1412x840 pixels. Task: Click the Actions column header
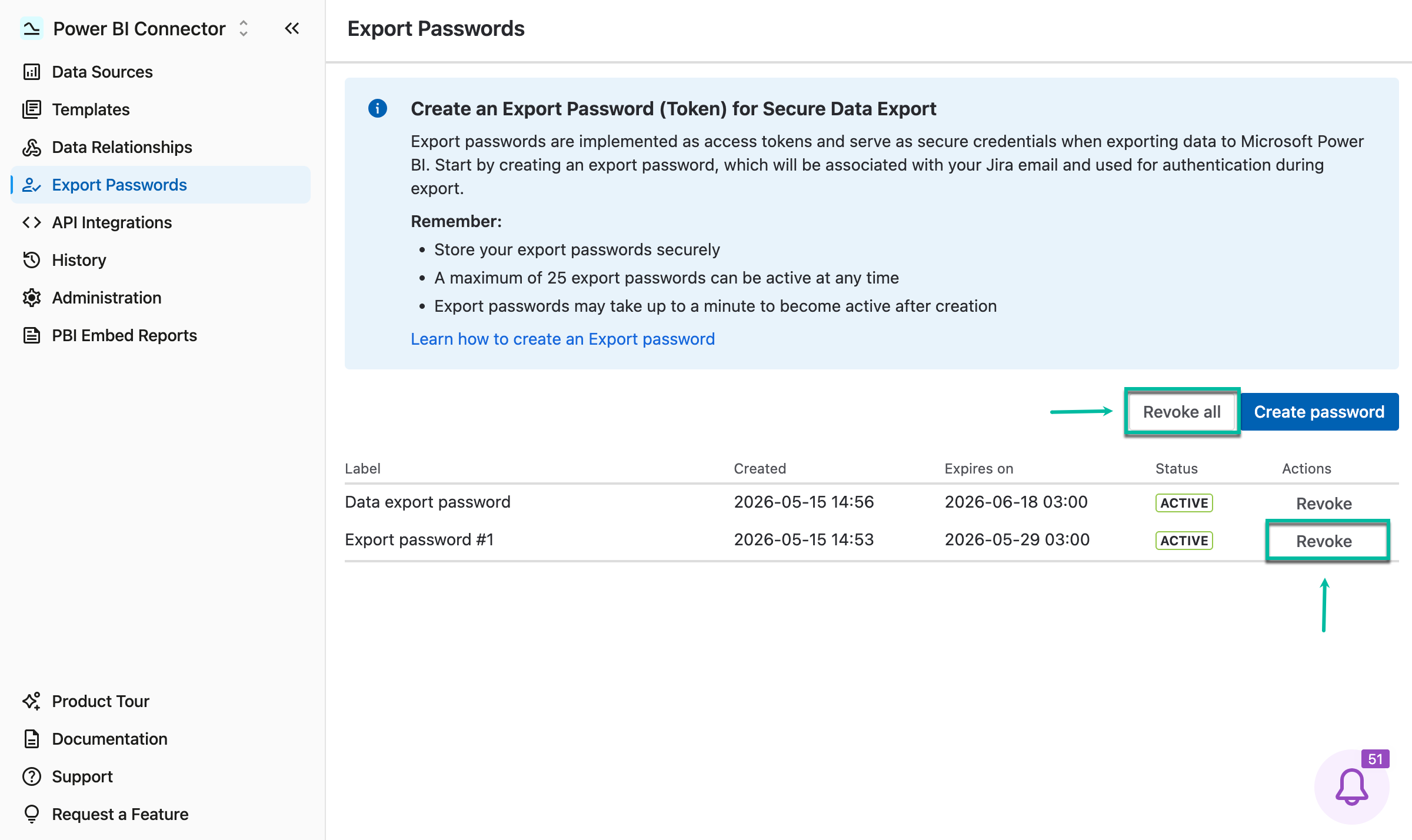(x=1306, y=468)
